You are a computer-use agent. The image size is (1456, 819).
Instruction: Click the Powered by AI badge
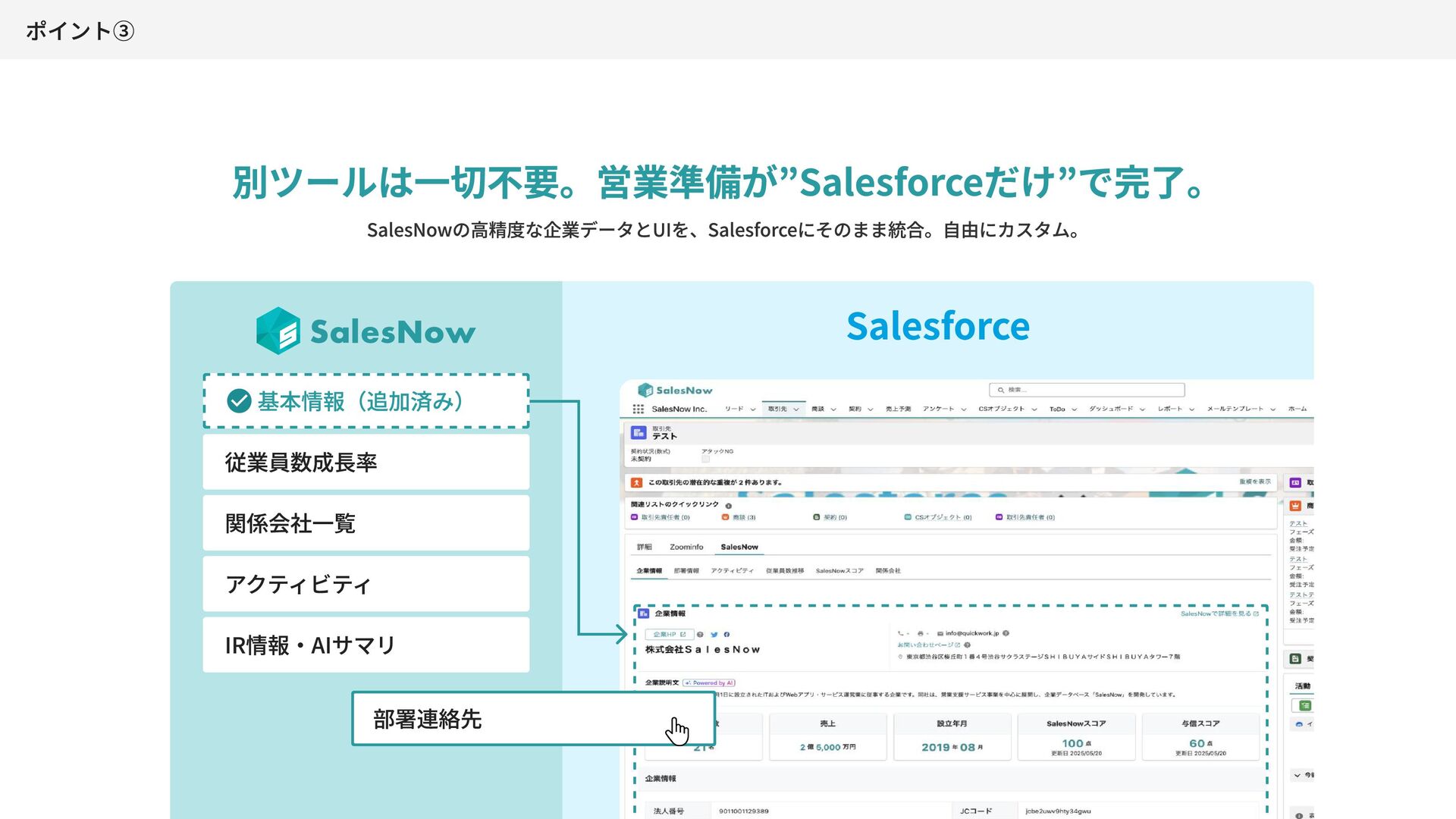(x=709, y=682)
